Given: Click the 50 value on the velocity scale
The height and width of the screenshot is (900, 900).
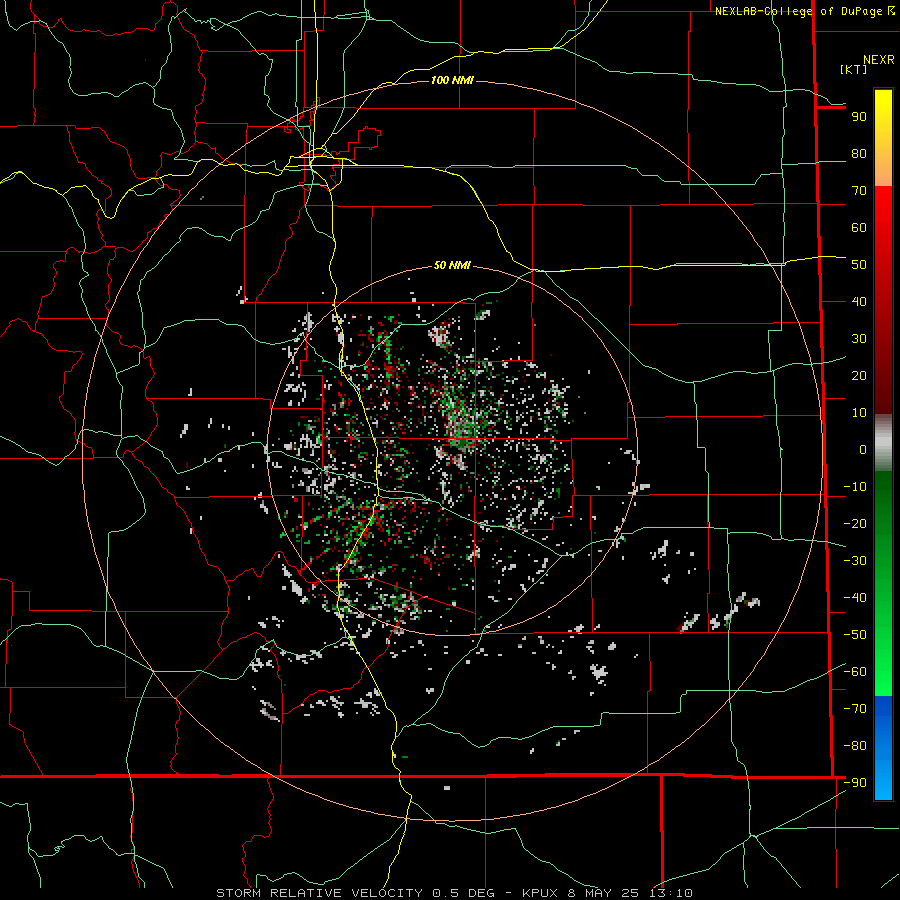Looking at the screenshot, I should [859, 265].
